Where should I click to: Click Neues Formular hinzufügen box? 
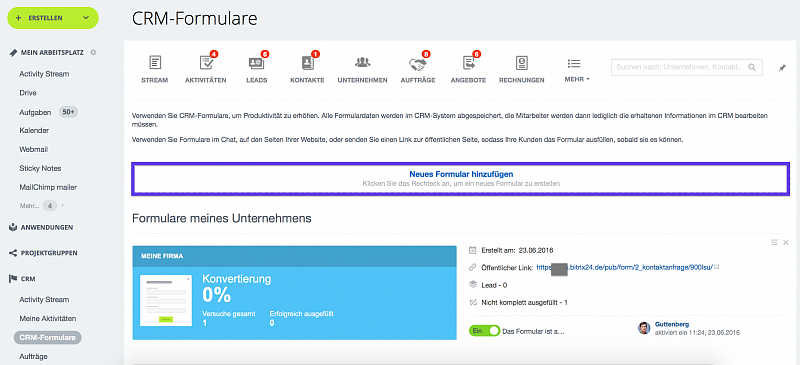[x=461, y=179]
